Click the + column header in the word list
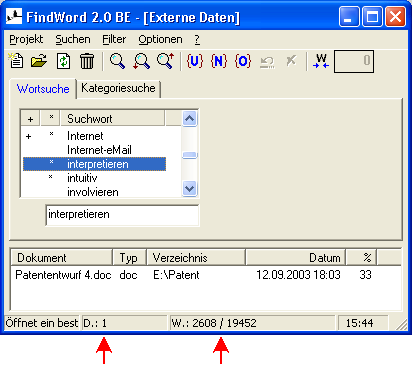Screen dimensions: 412x365 (x=30, y=118)
